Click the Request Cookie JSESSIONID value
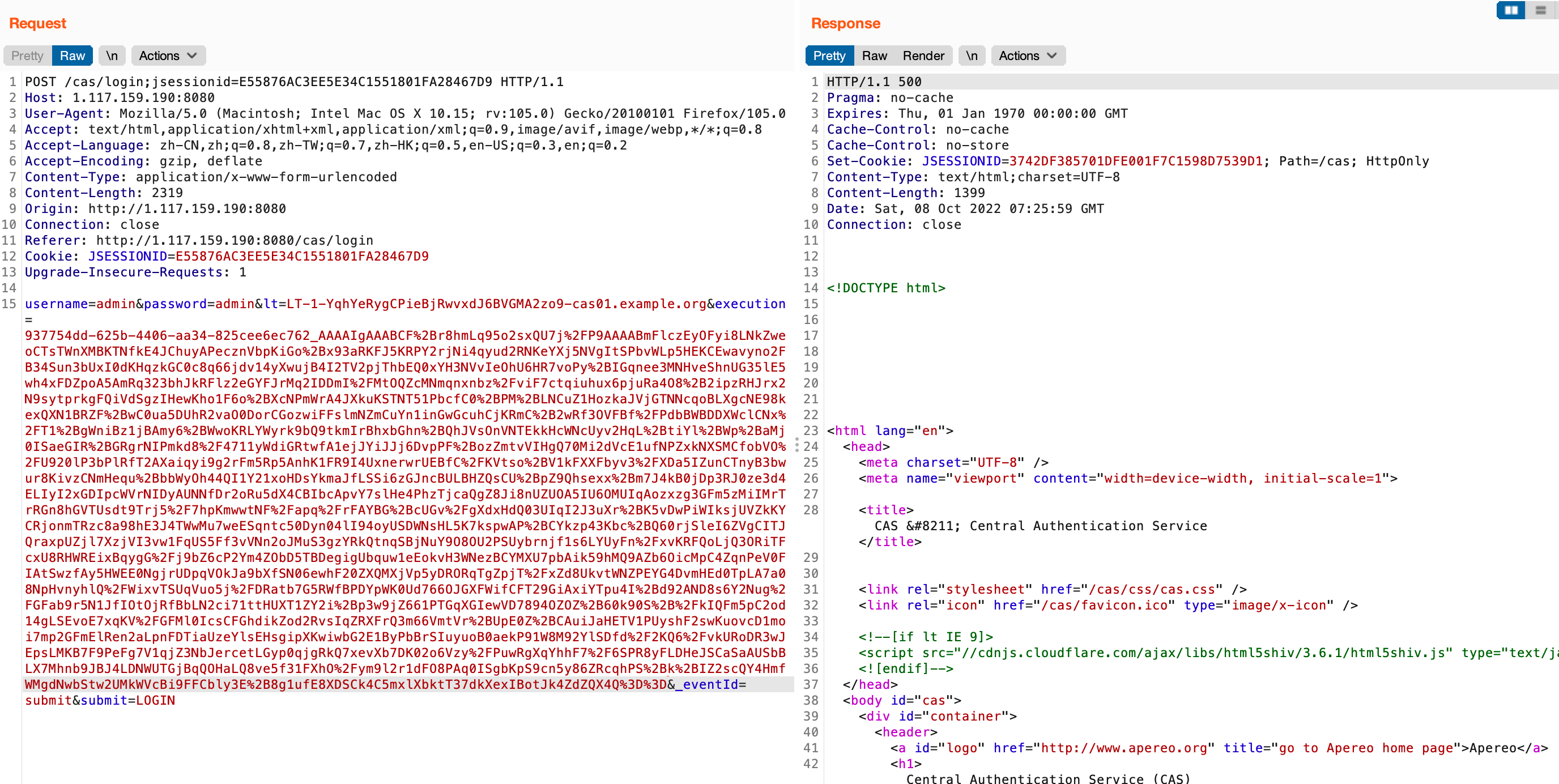 [301, 256]
